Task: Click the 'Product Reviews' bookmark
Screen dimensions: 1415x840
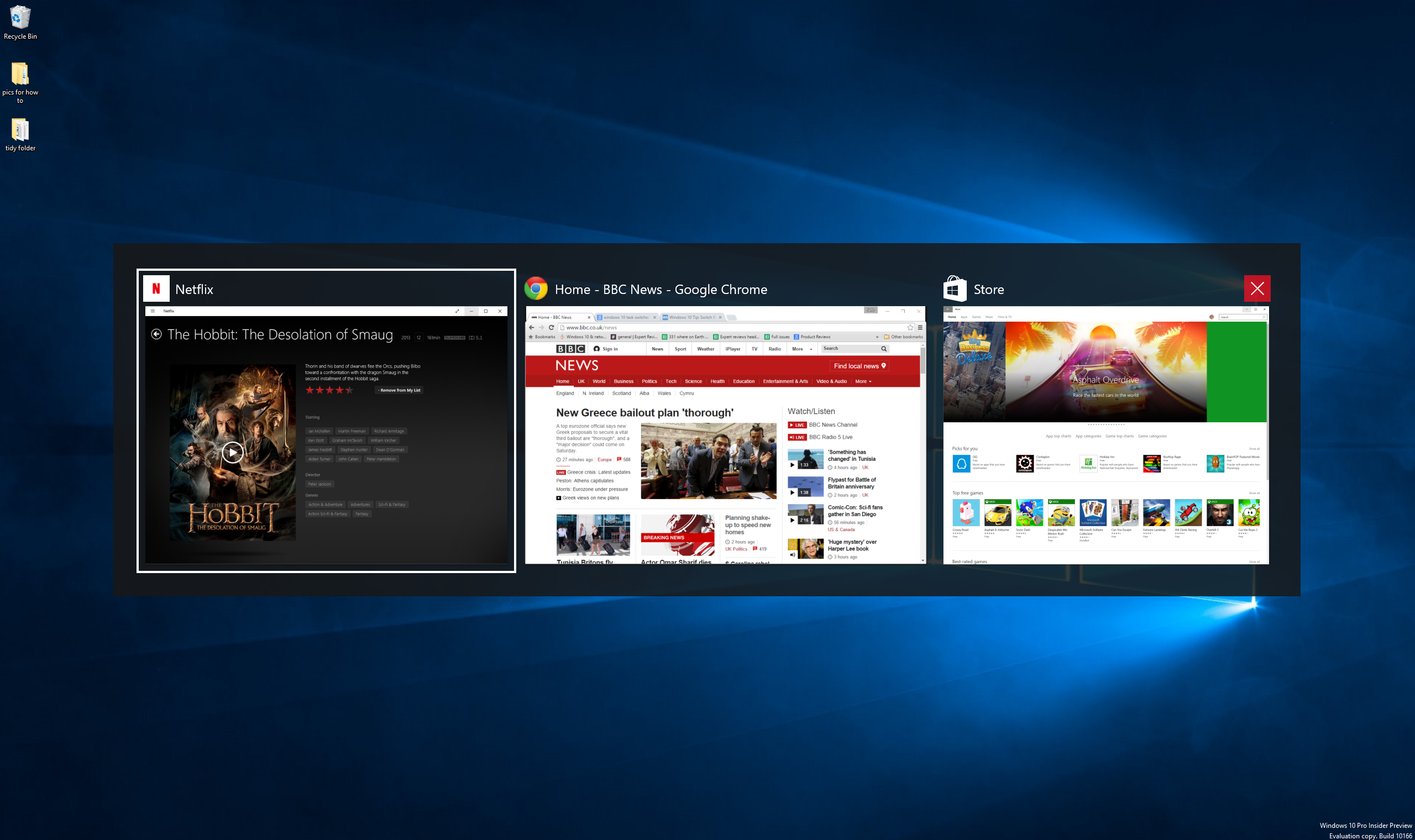Action: pos(811,337)
